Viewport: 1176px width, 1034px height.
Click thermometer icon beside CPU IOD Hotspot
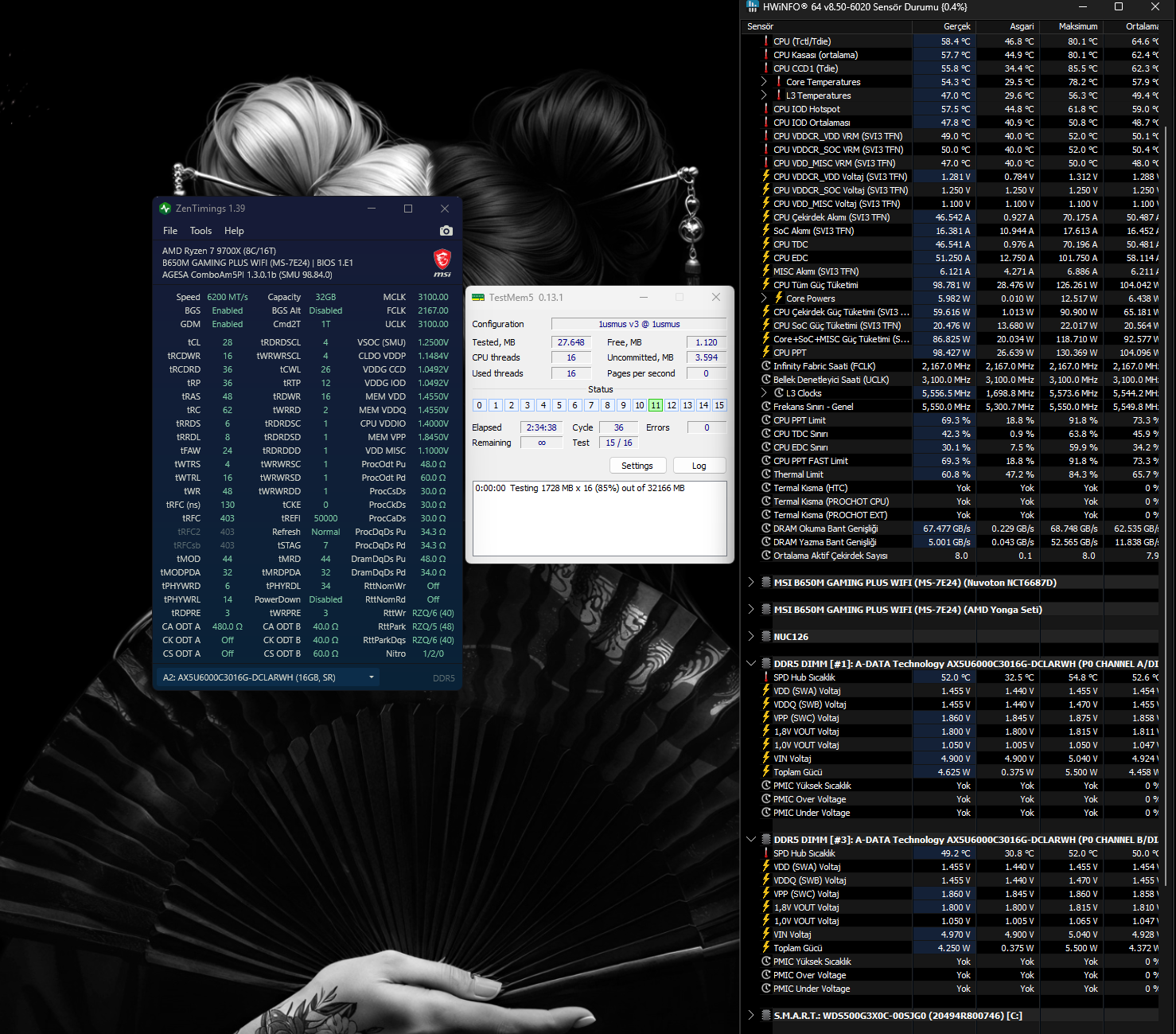tap(766, 109)
